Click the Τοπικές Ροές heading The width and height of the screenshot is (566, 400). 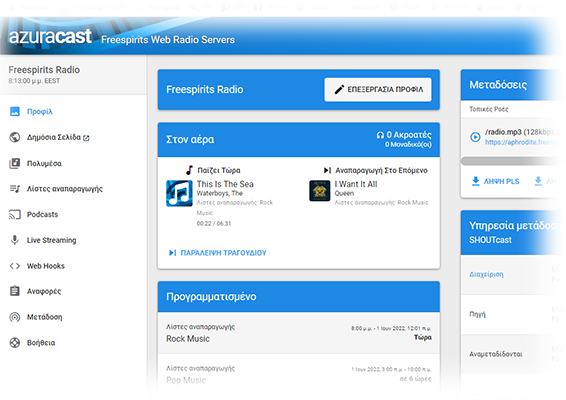(x=489, y=109)
